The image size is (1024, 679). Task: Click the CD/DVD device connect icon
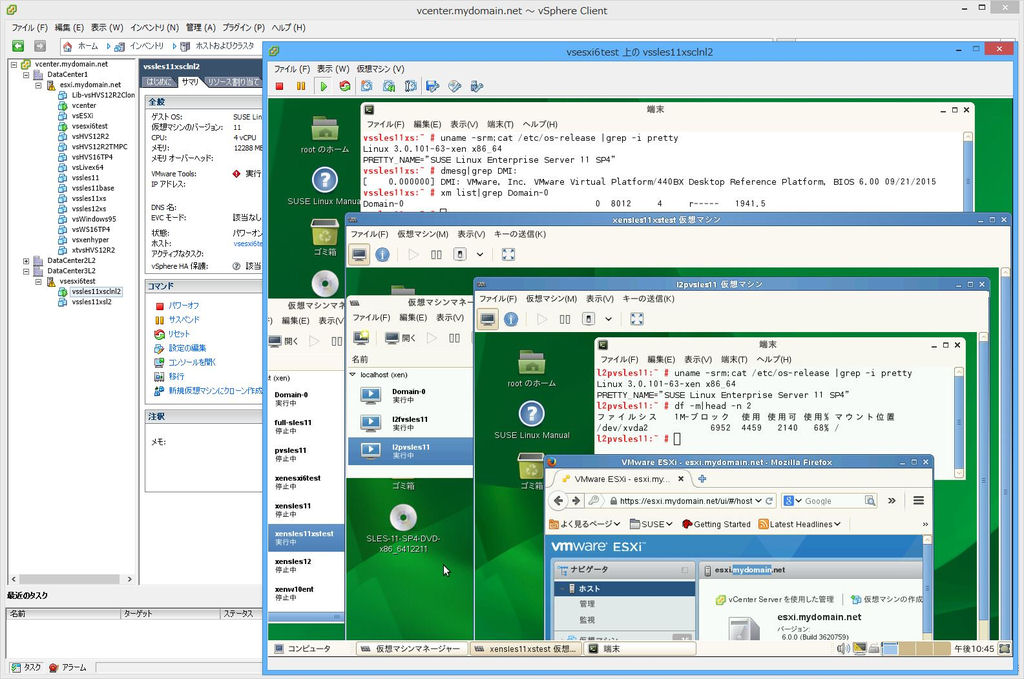[455, 86]
